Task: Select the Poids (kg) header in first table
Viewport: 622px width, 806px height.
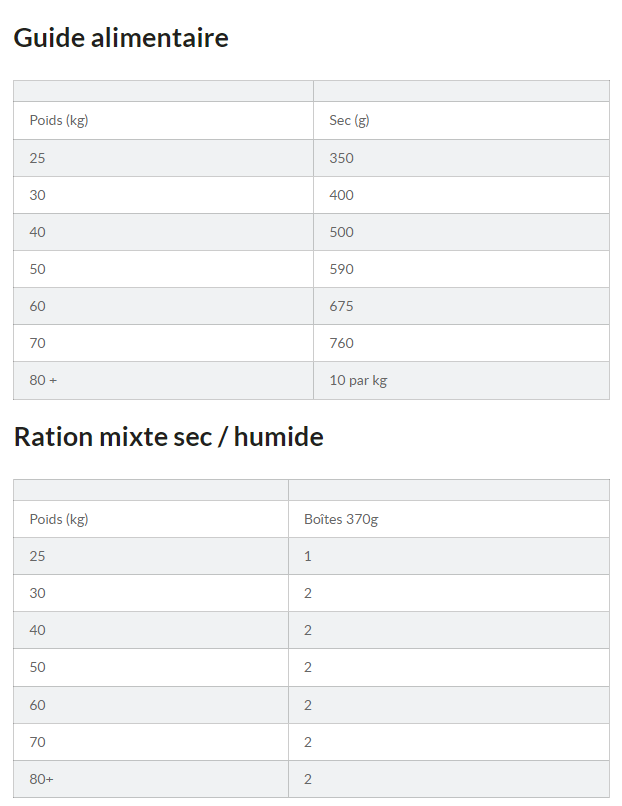Action: (x=59, y=121)
